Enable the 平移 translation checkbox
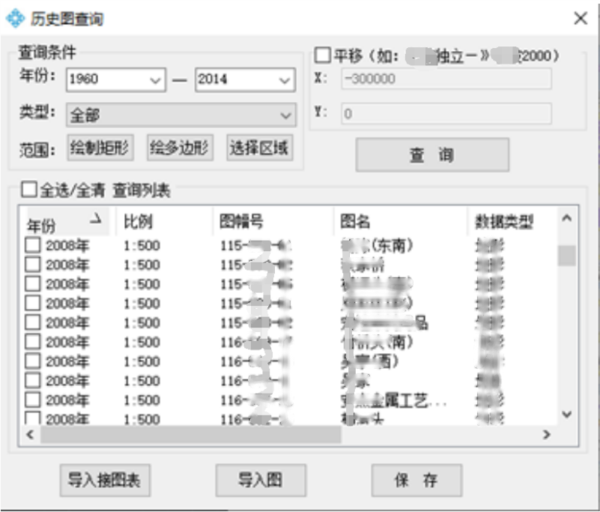 point(323,56)
